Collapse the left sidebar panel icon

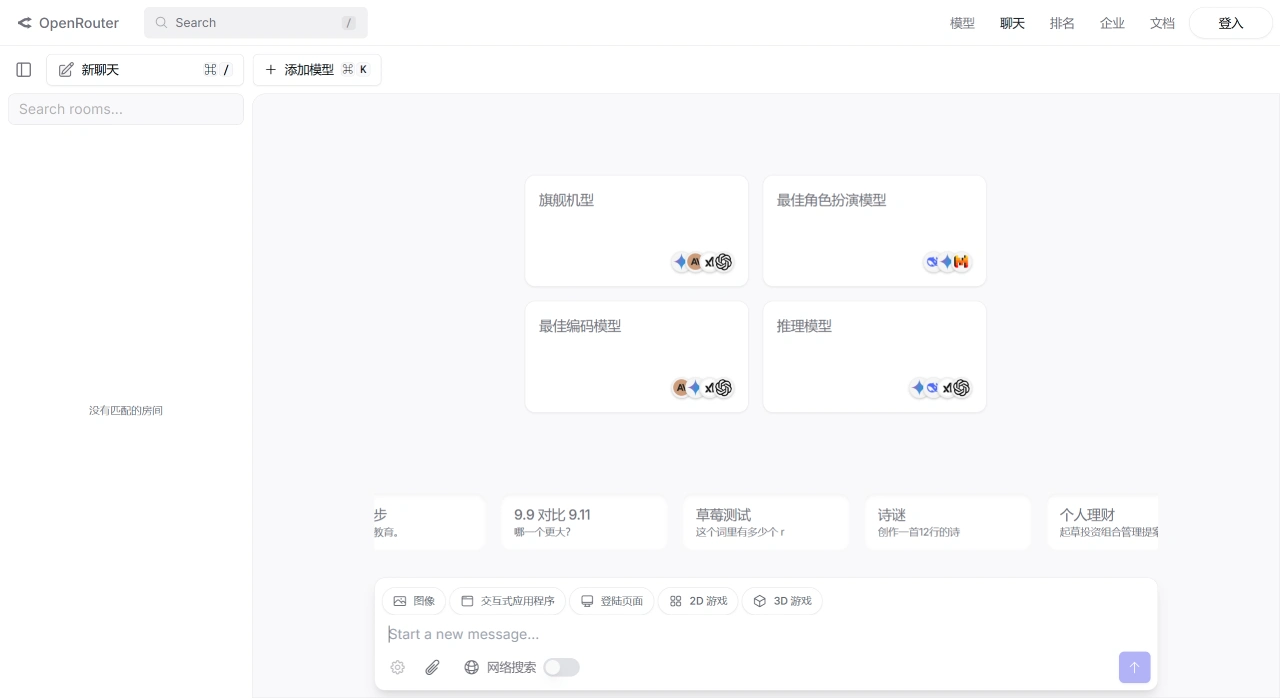[x=24, y=70]
